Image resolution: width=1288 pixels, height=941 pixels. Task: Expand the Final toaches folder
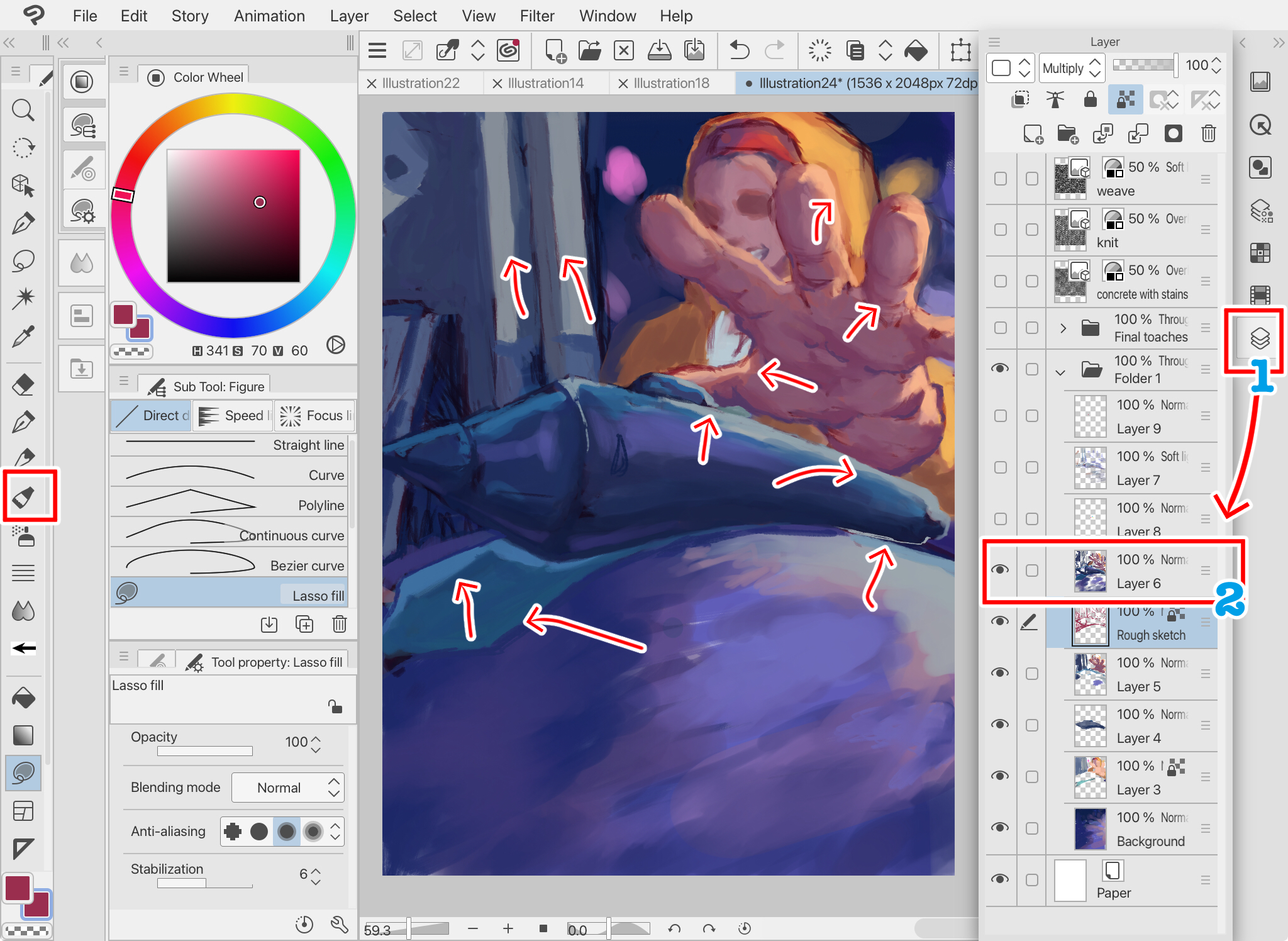[x=1063, y=328]
